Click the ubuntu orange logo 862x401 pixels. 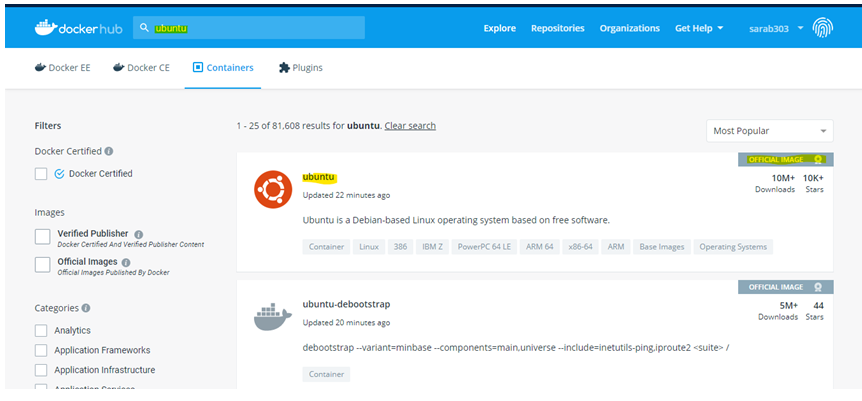click(273, 190)
